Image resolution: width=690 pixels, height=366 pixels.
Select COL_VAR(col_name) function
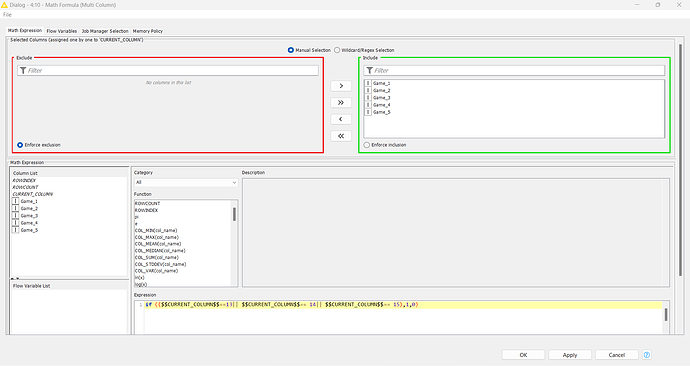[x=156, y=271]
